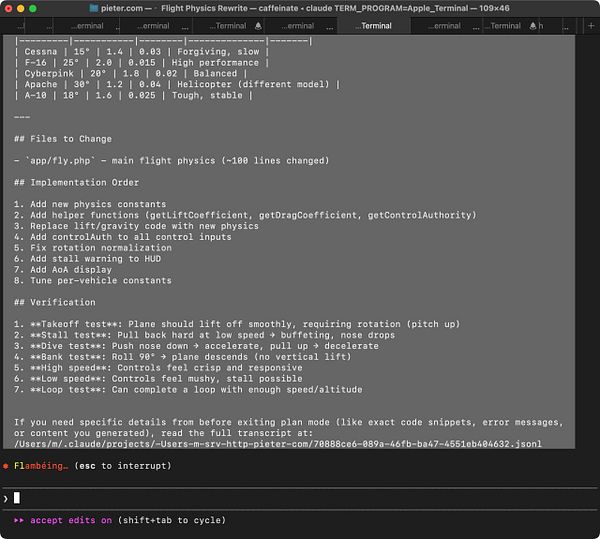Click the prompt chevron before the cursor

click(x=5, y=498)
